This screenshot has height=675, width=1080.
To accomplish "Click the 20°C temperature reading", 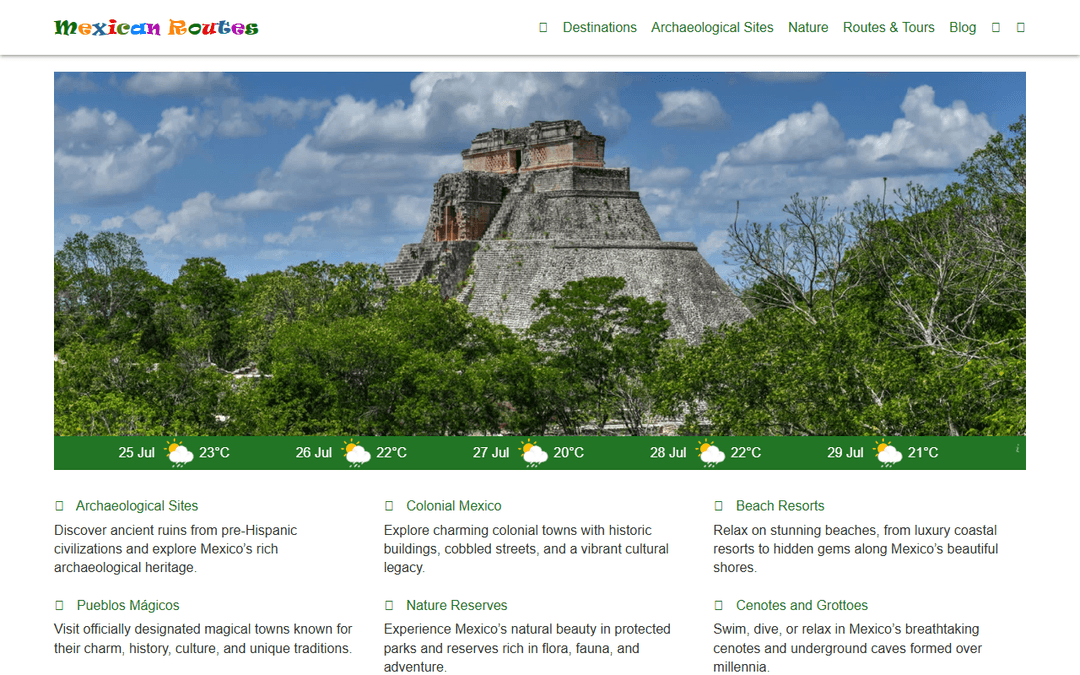I will (568, 453).
